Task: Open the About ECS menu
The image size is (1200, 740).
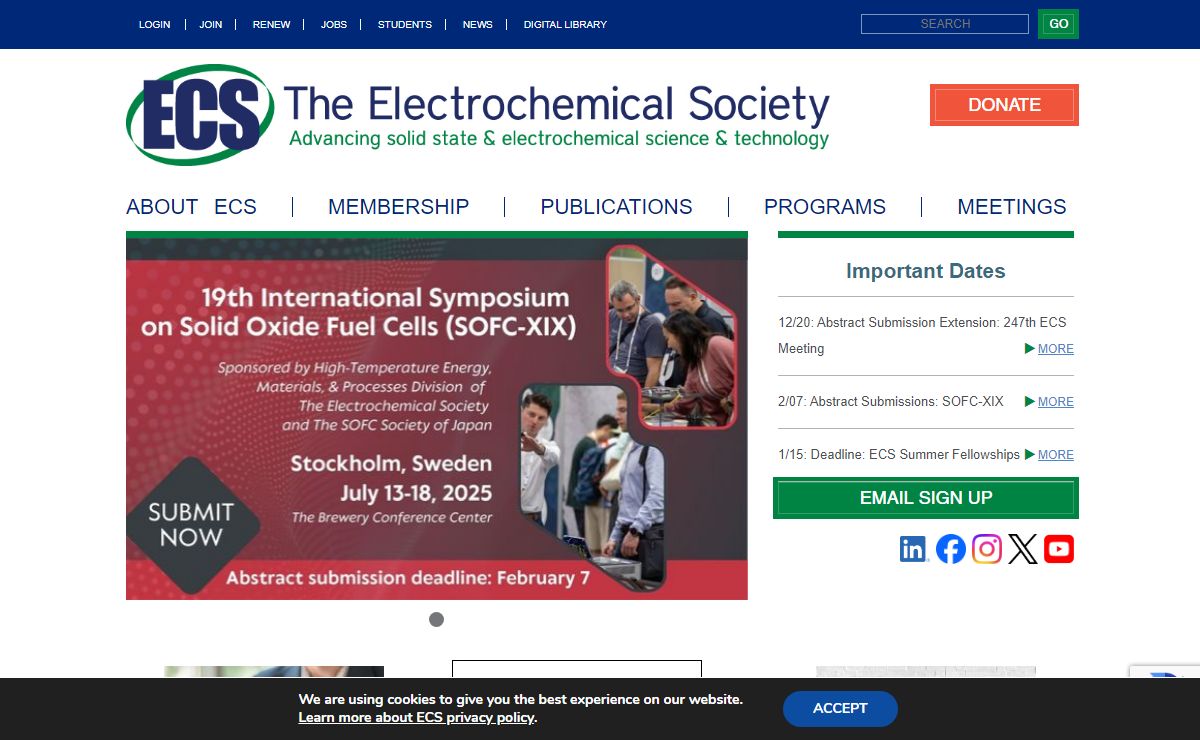Action: click(191, 207)
